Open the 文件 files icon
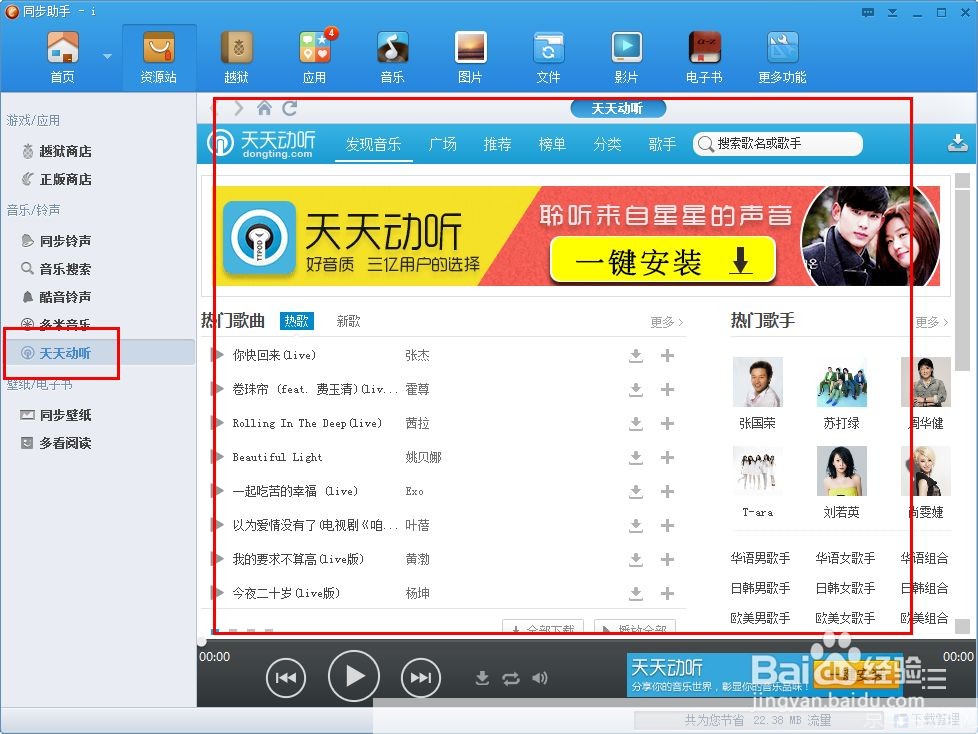978x734 pixels. coord(548,57)
